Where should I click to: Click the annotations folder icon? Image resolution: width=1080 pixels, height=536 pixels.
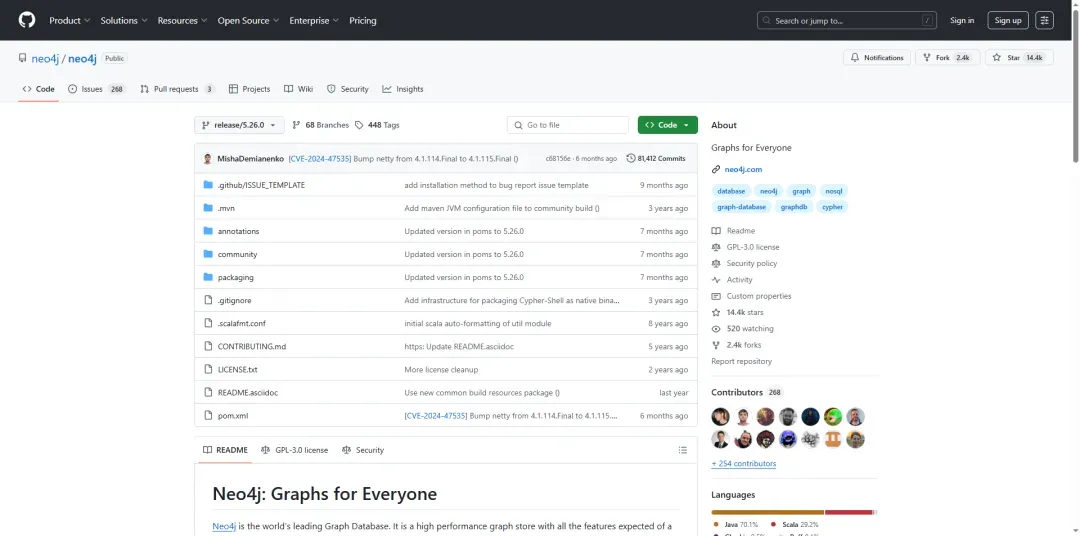(208, 231)
